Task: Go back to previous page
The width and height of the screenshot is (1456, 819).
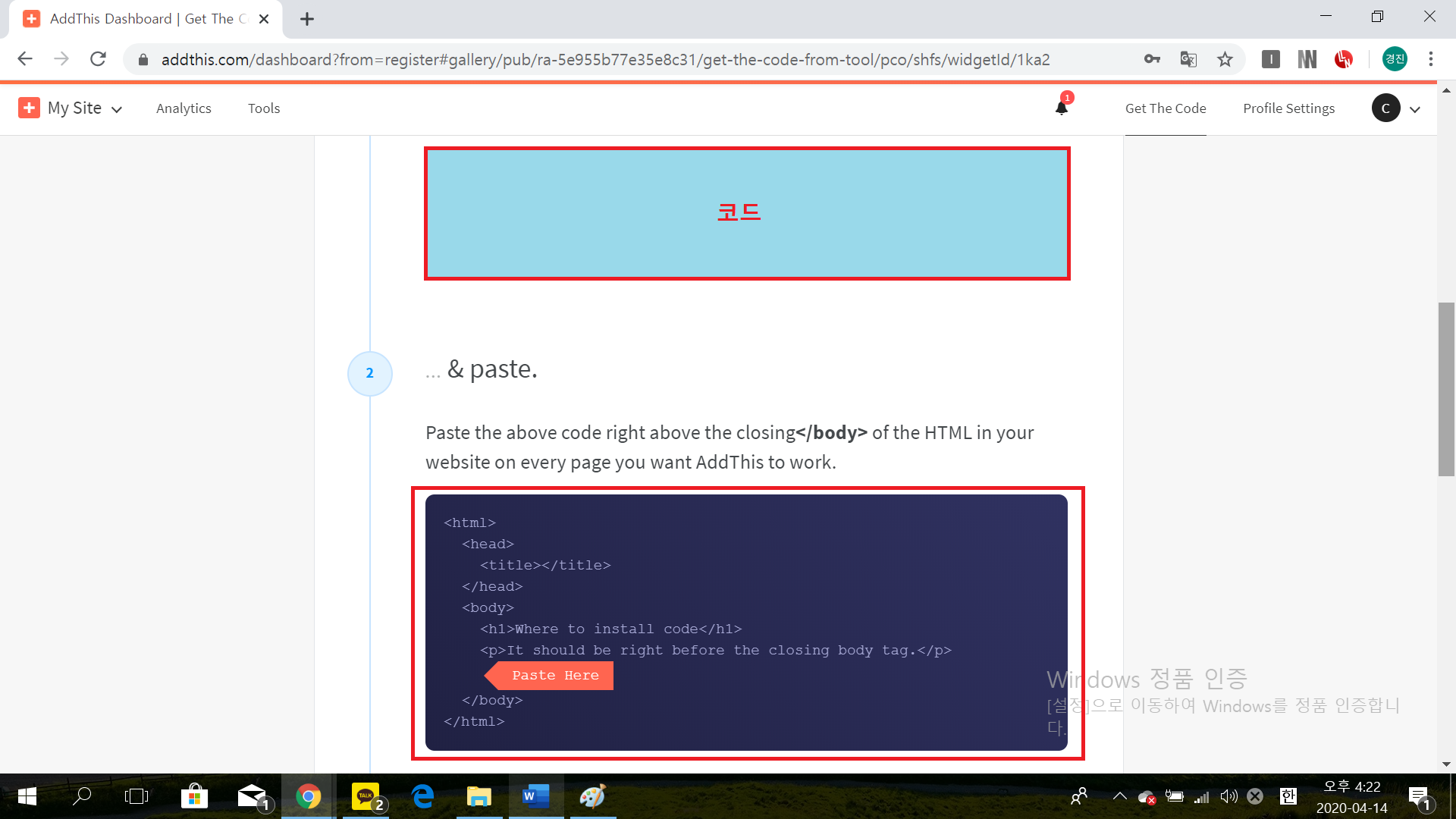Action: coord(25,59)
